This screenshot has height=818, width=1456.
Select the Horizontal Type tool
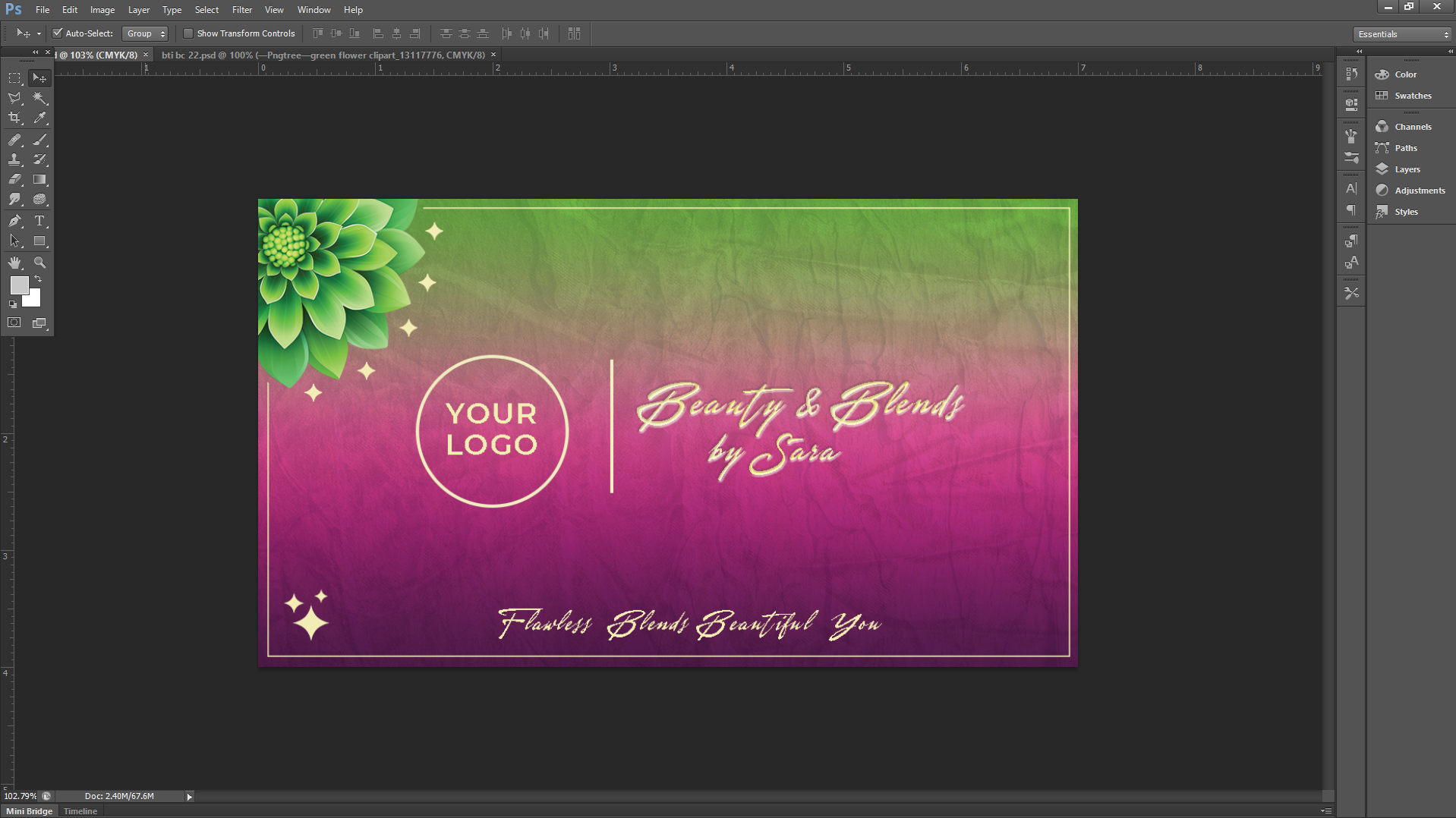pyautogui.click(x=39, y=221)
